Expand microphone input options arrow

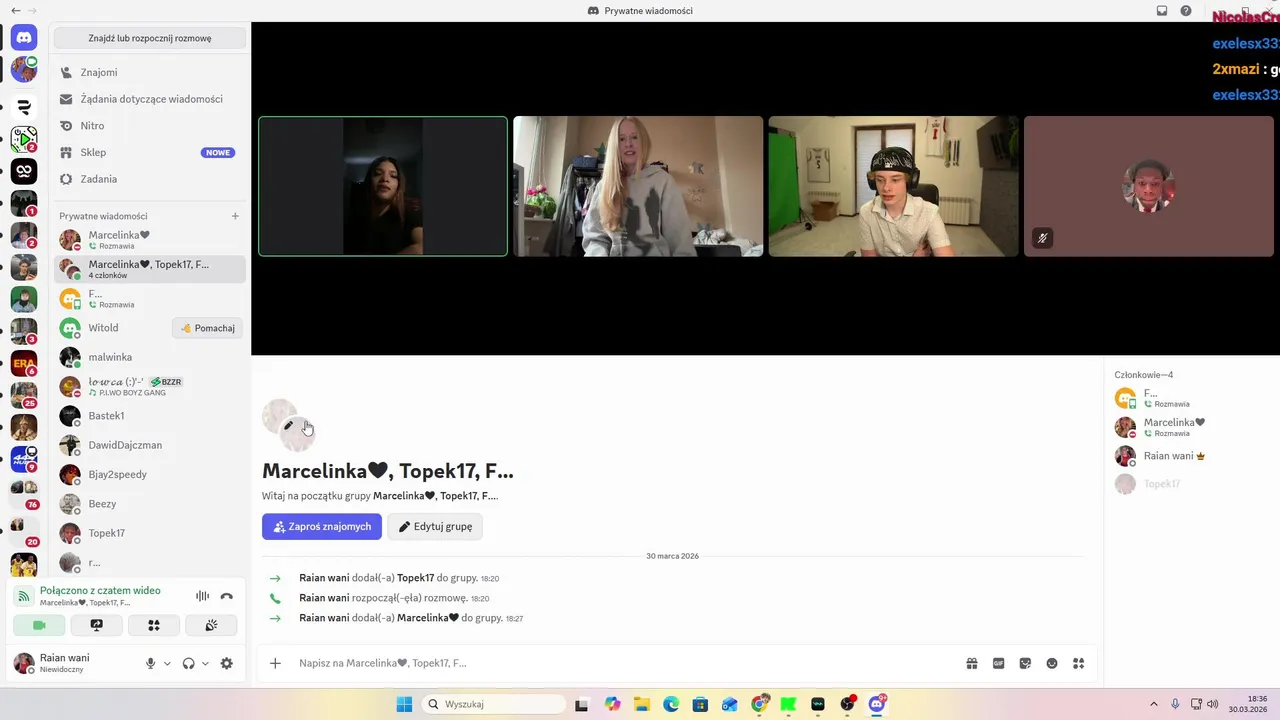click(167, 663)
